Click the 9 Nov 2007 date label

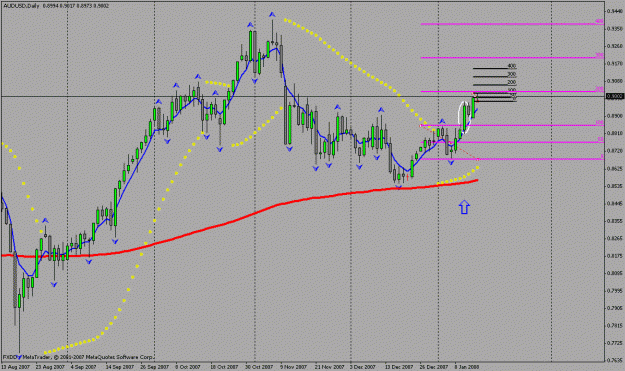click(x=293, y=367)
